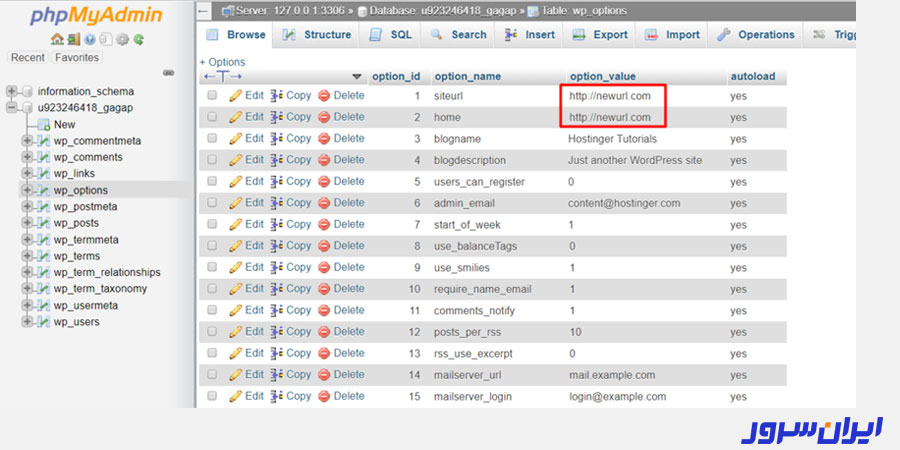This screenshot has height=450, width=900.
Task: Tick the checkbox for the use_smilies row
Action: click(x=212, y=267)
